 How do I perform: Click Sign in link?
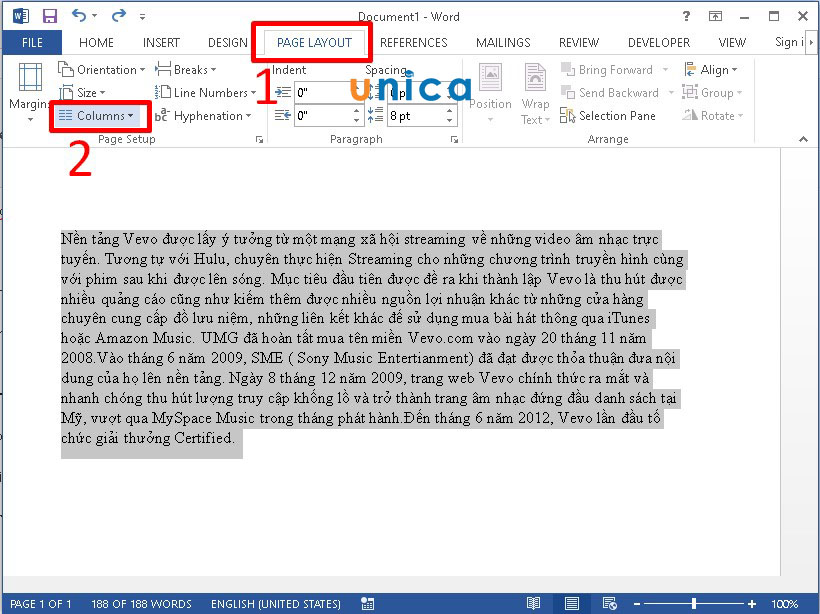789,42
